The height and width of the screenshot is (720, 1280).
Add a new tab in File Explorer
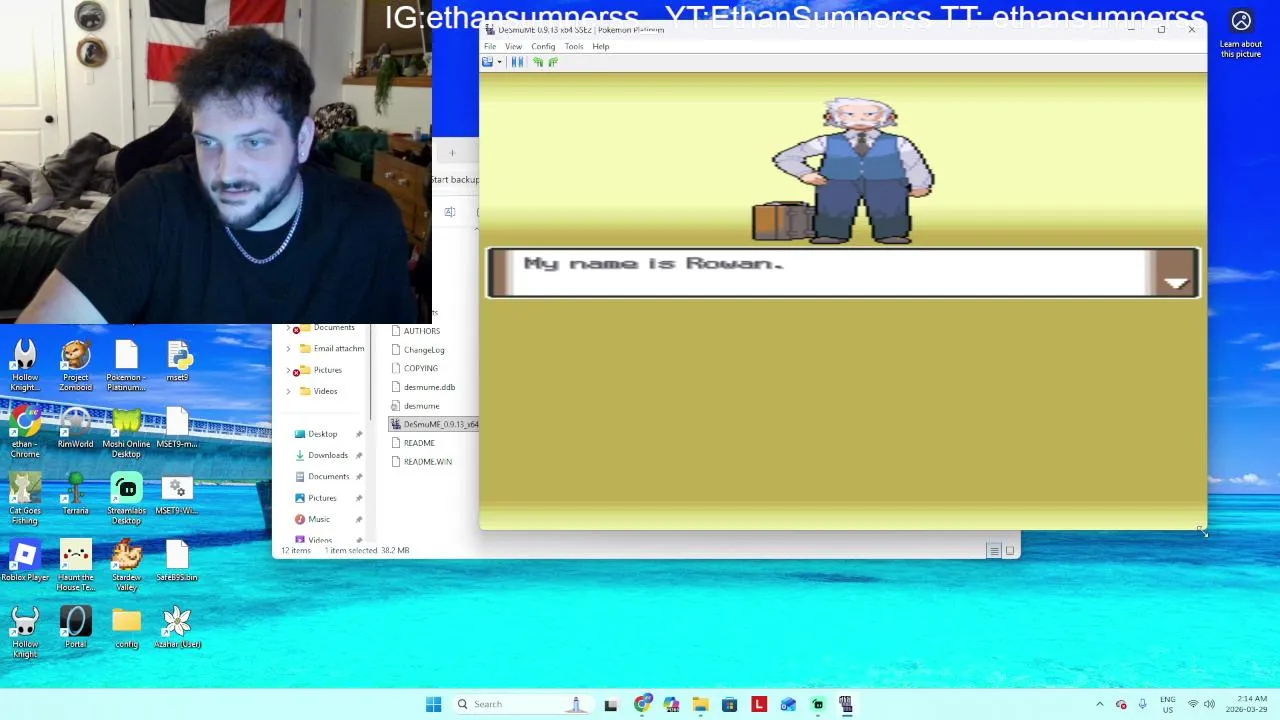click(x=451, y=153)
